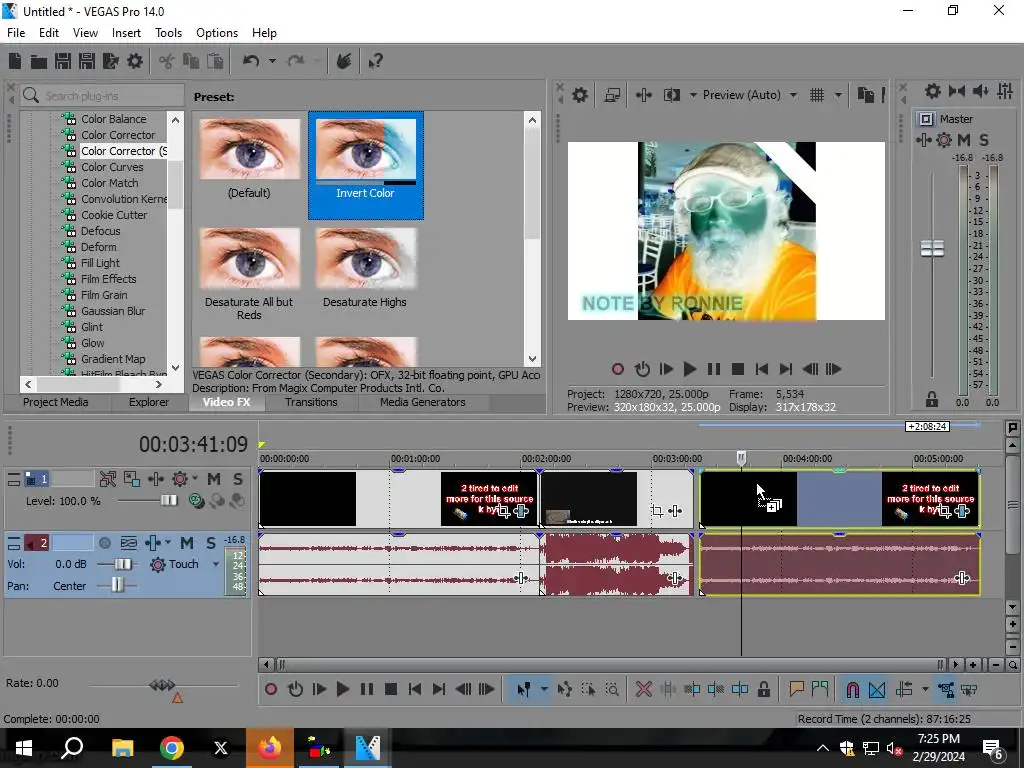
Task: Solo video track 1
Action: [238, 479]
